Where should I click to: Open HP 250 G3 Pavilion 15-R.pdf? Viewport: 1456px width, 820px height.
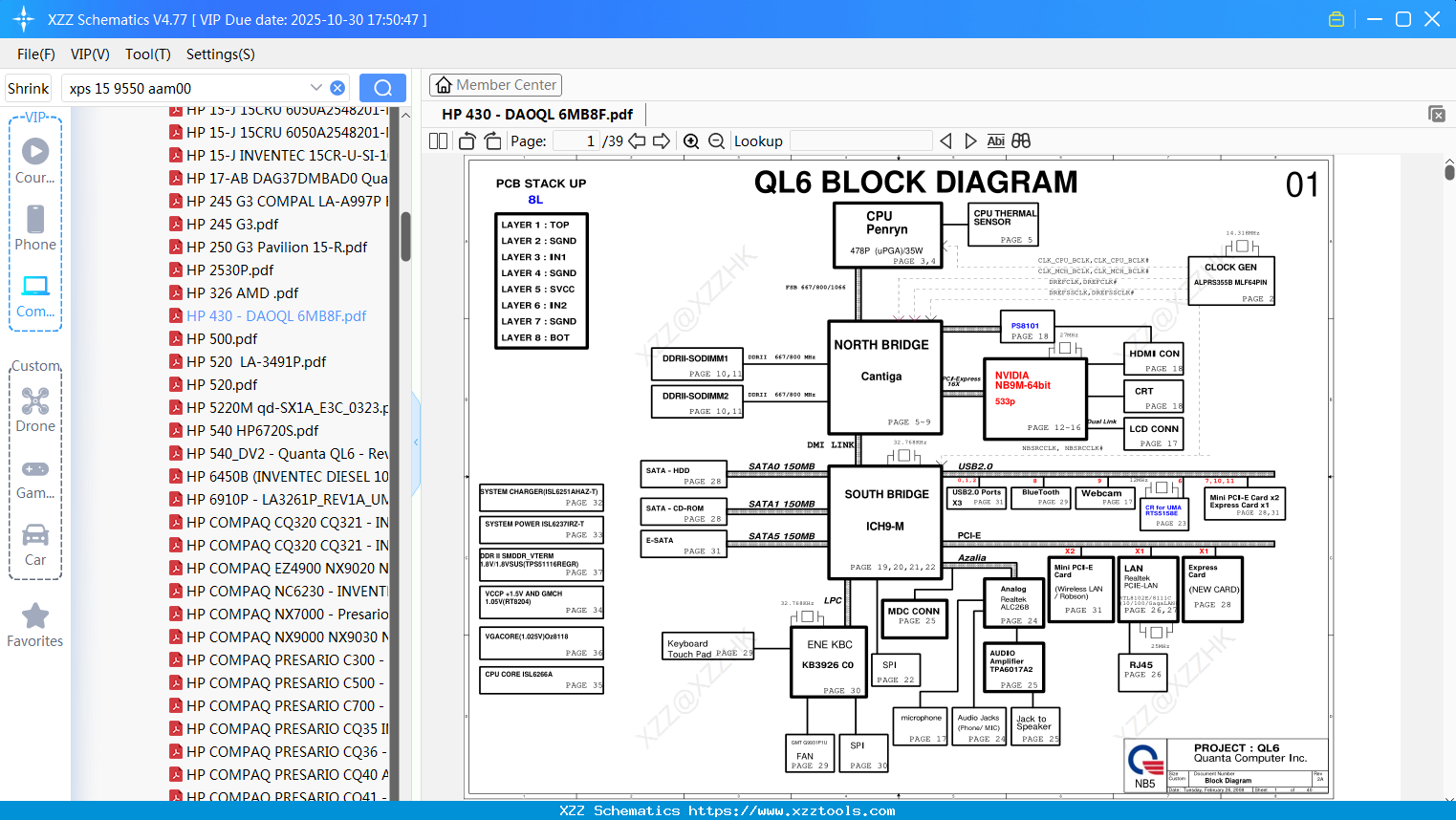pos(276,248)
